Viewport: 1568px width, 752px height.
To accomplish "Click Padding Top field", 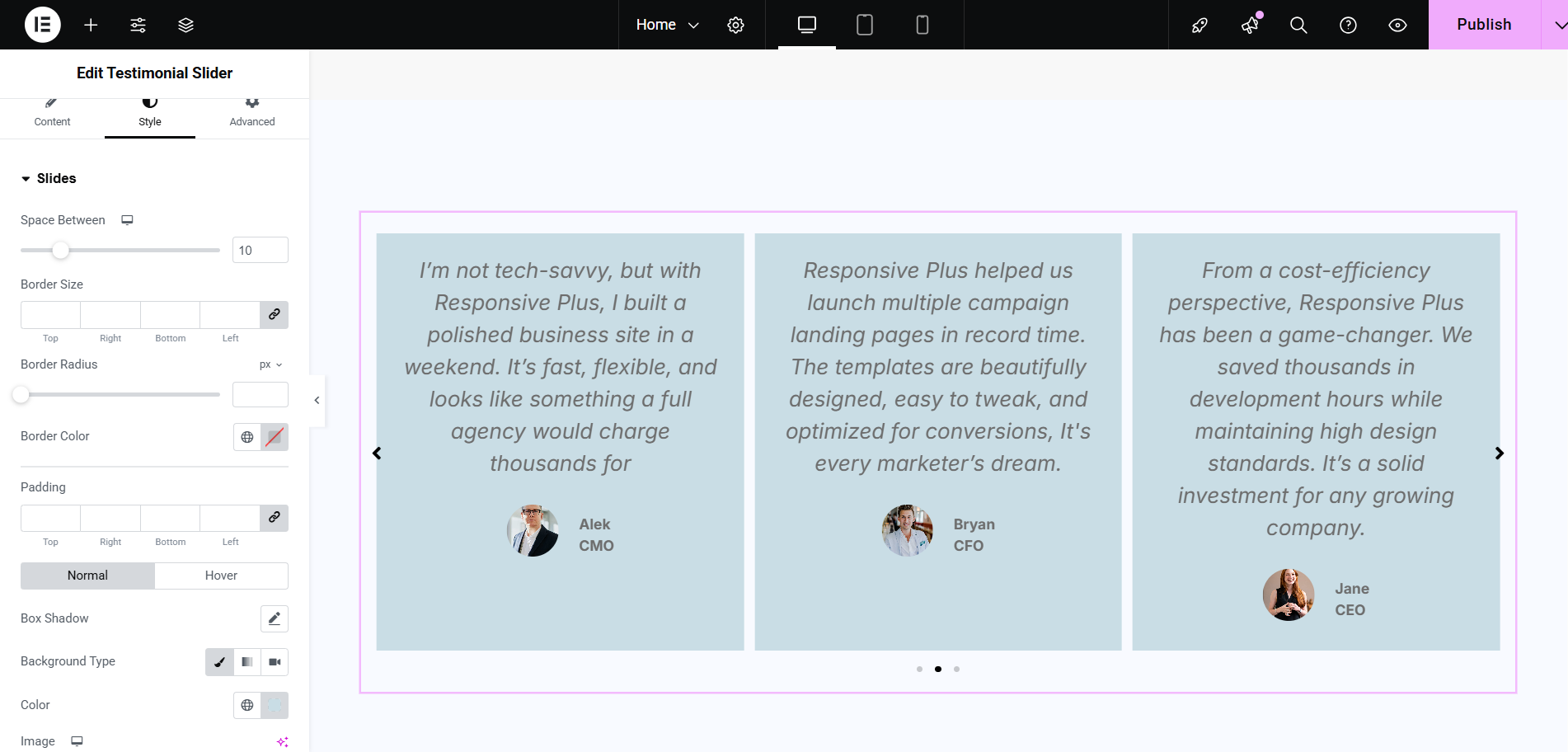I will (50, 518).
